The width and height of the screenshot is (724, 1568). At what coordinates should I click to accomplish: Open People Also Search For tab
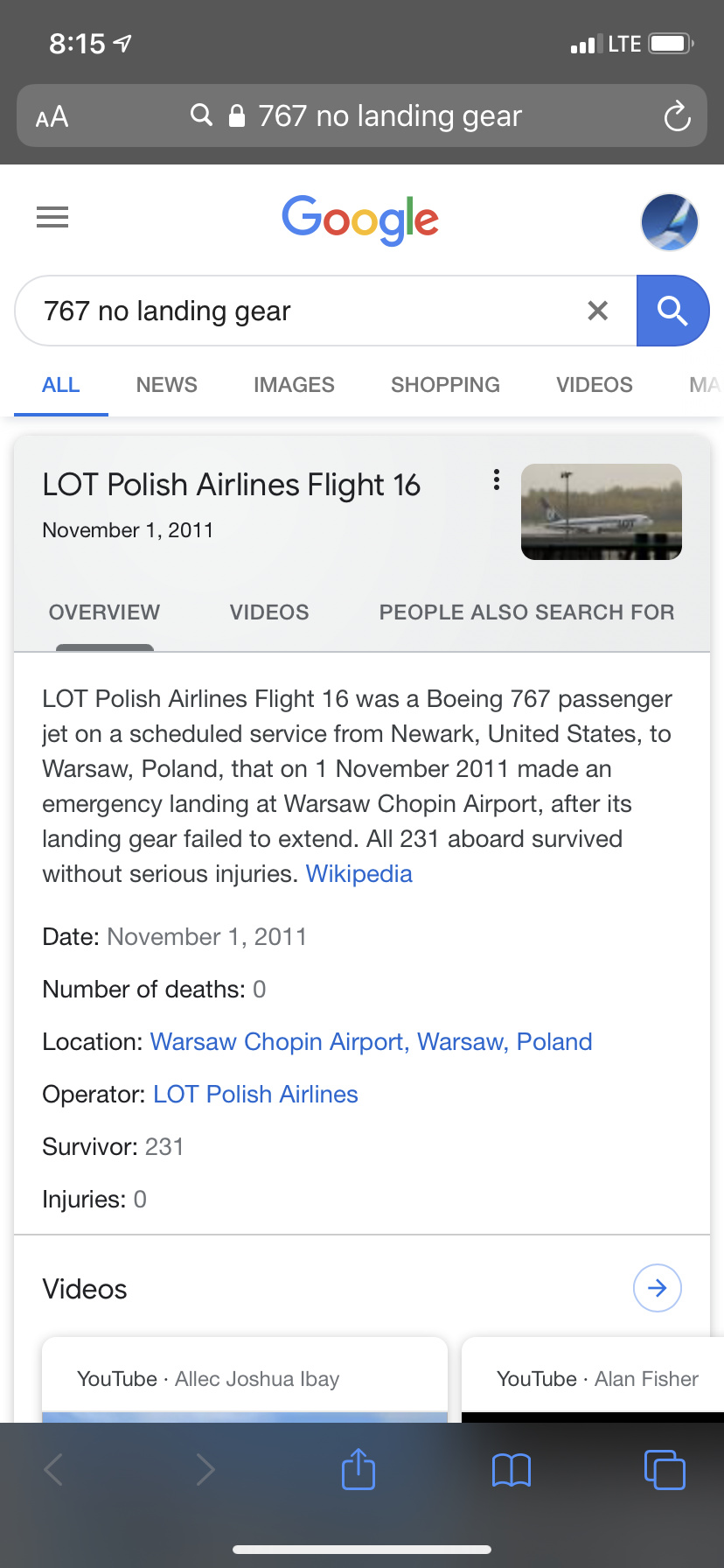click(x=526, y=612)
